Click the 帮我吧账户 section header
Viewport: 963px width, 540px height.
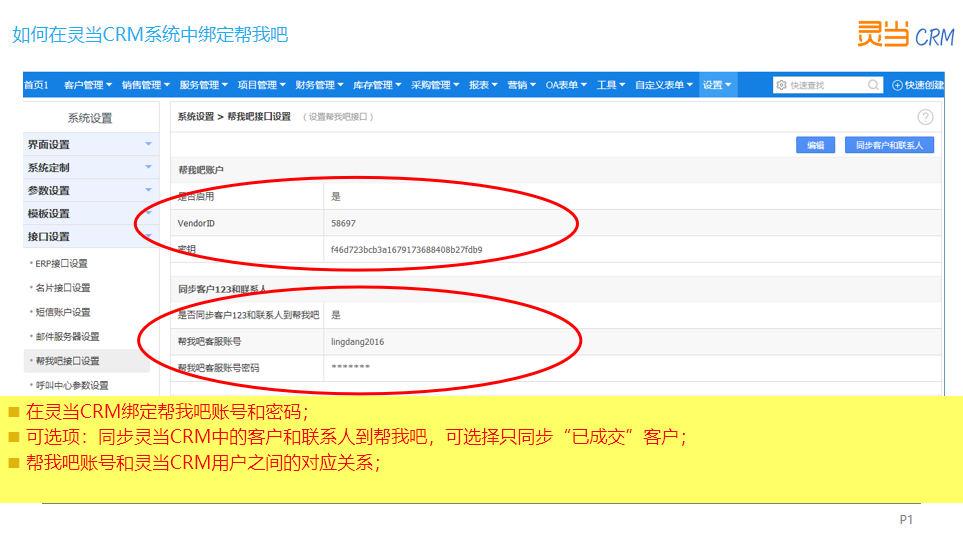coord(201,170)
